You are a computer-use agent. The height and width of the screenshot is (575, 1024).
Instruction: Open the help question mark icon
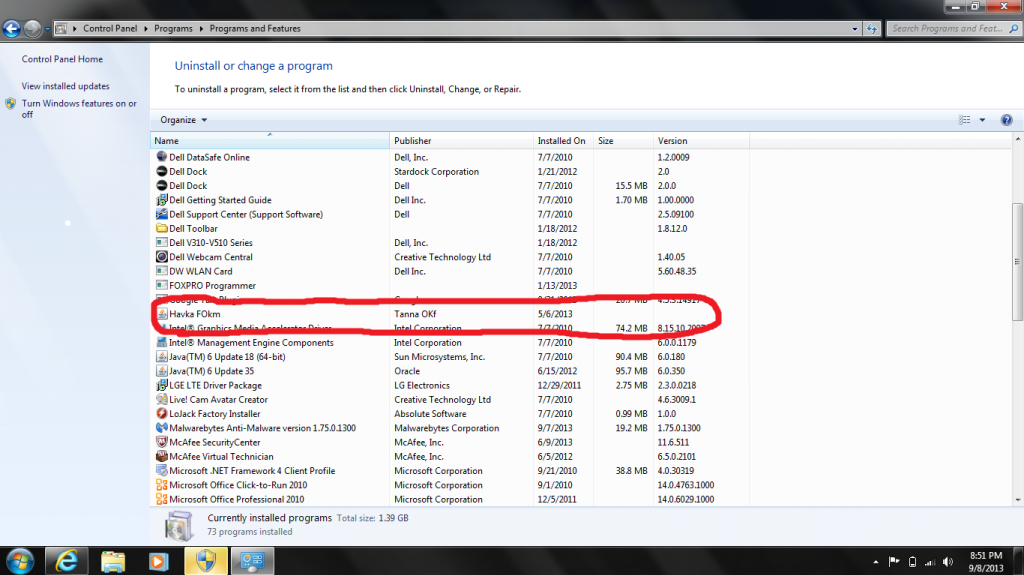pyautogui.click(x=1006, y=120)
